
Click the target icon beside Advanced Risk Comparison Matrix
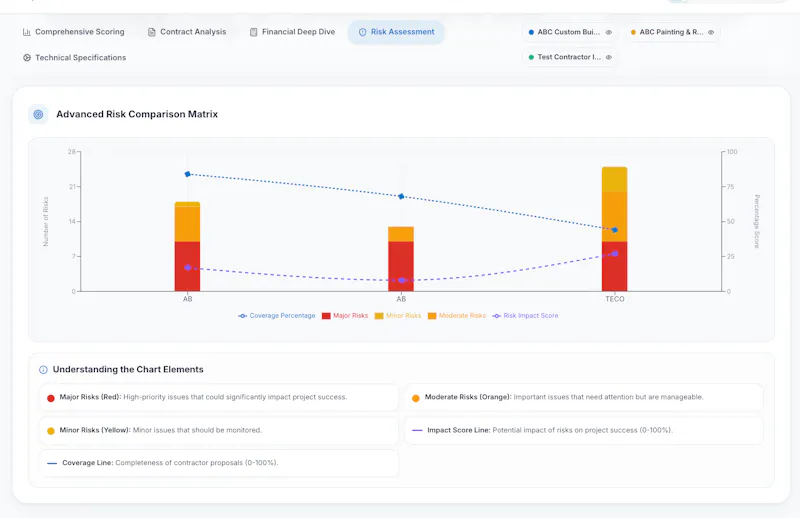tap(38, 114)
